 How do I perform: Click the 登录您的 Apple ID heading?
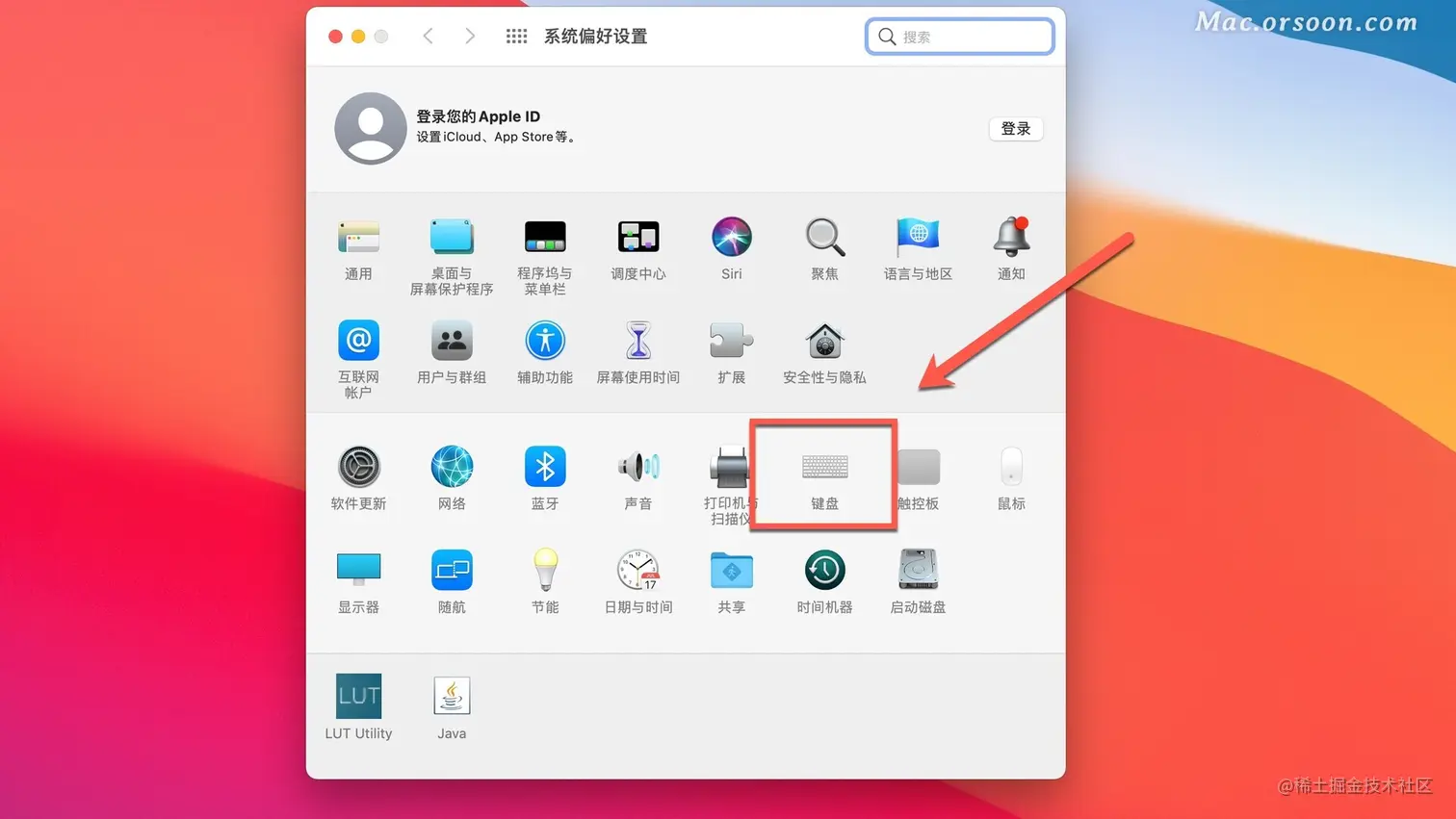(x=479, y=116)
